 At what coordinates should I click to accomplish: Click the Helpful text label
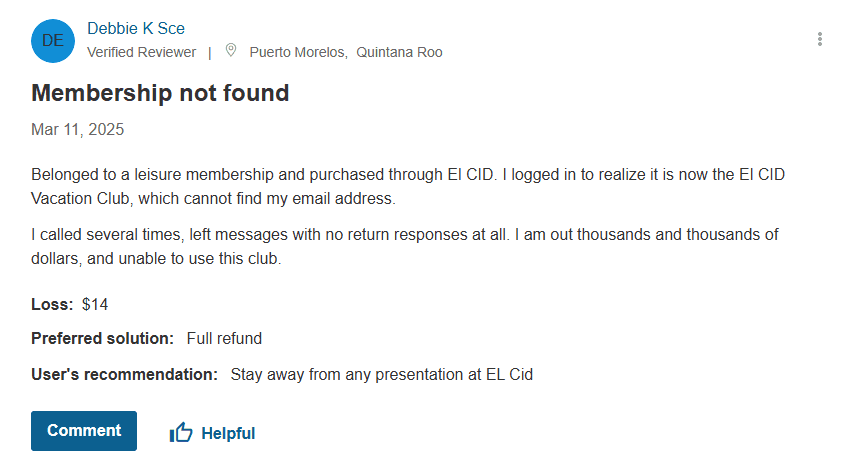[x=228, y=433]
